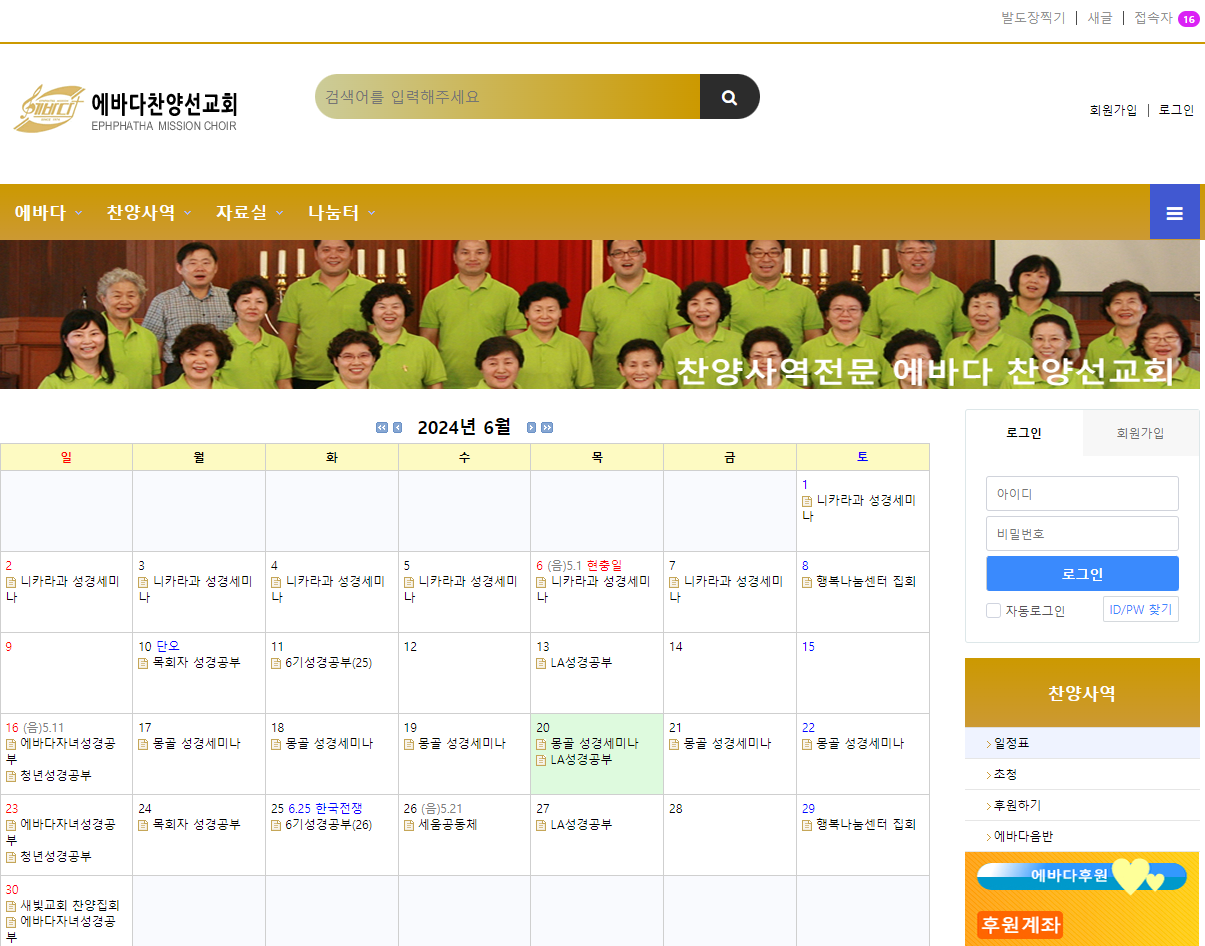The height and width of the screenshot is (946, 1205).
Task: Go to next month arrow icon
Action: [532, 428]
